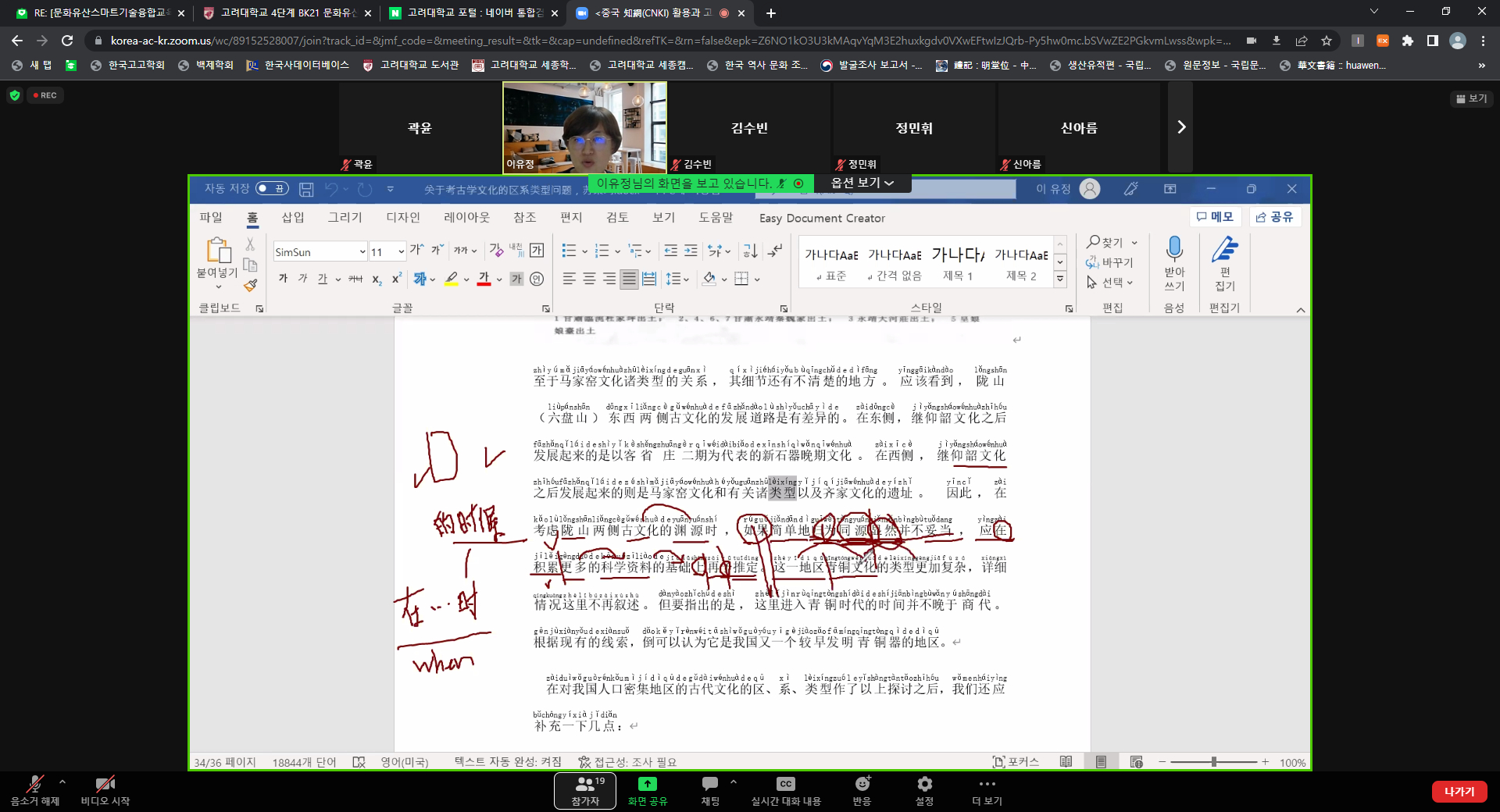The image size is (1500, 812).
Task: Open the Zoom reactions menu
Action: pos(862,784)
